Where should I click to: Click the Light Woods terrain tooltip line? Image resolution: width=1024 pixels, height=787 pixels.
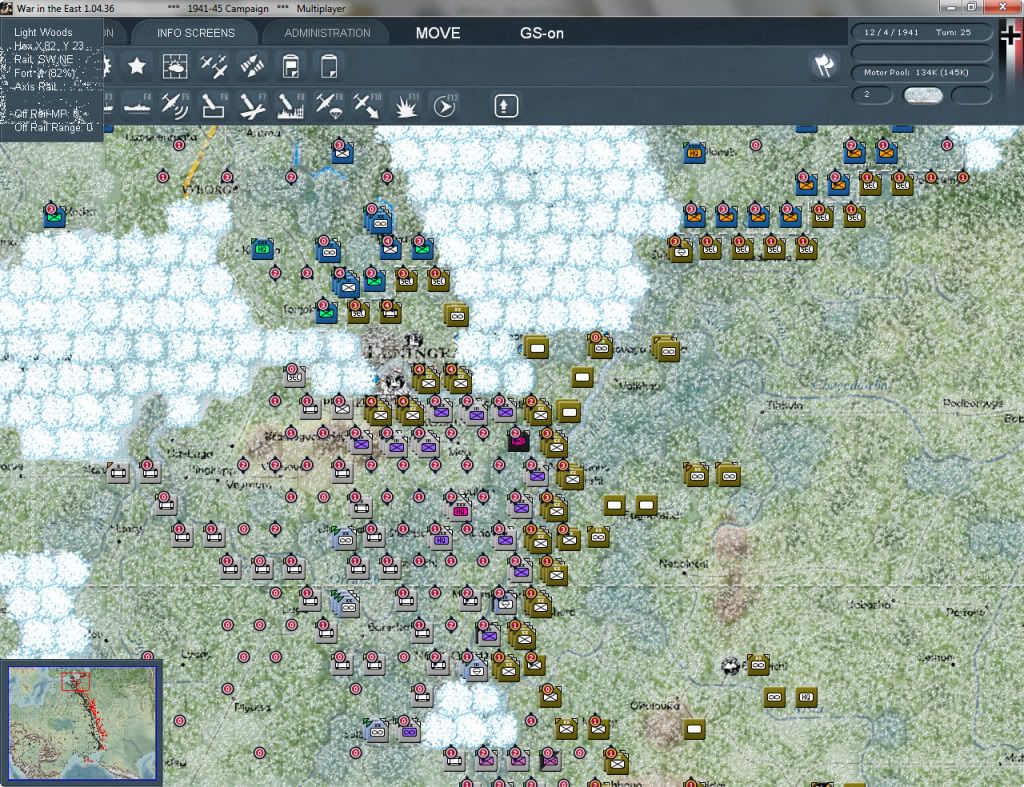[x=43, y=32]
